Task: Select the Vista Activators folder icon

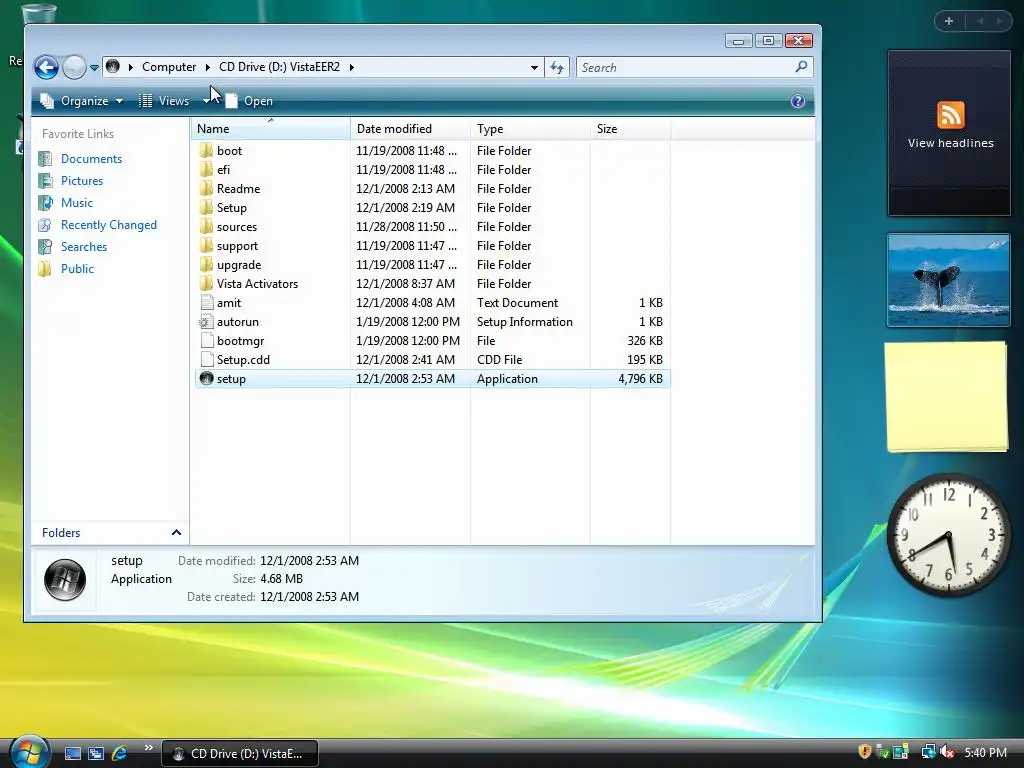Action: [206, 283]
